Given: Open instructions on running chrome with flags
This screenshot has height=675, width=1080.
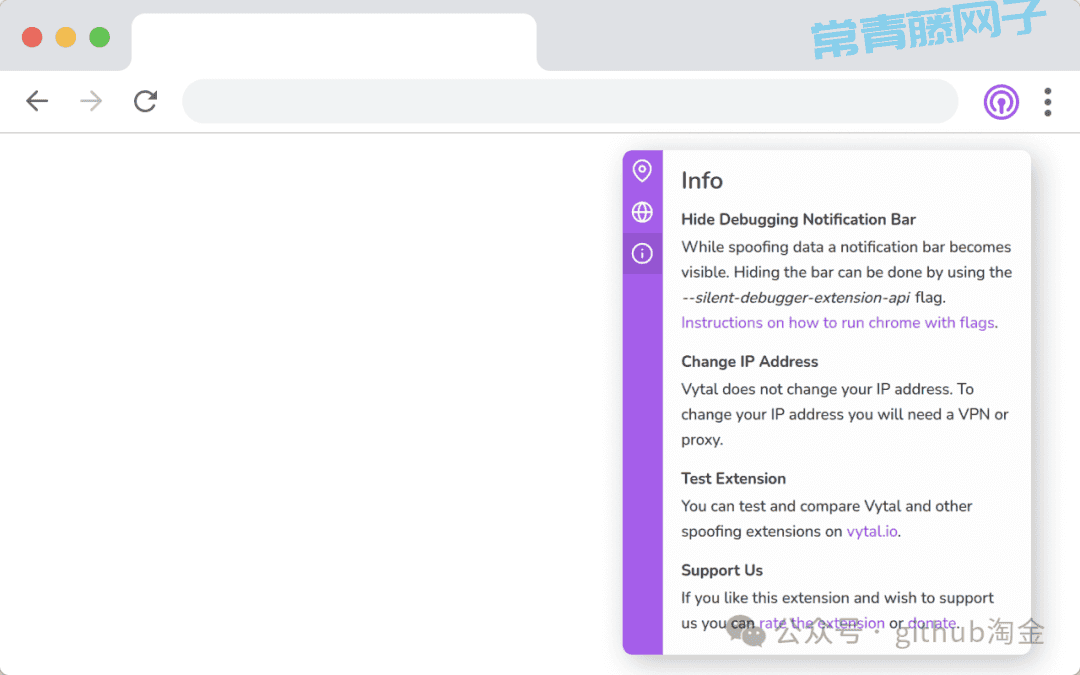Looking at the screenshot, I should point(838,322).
